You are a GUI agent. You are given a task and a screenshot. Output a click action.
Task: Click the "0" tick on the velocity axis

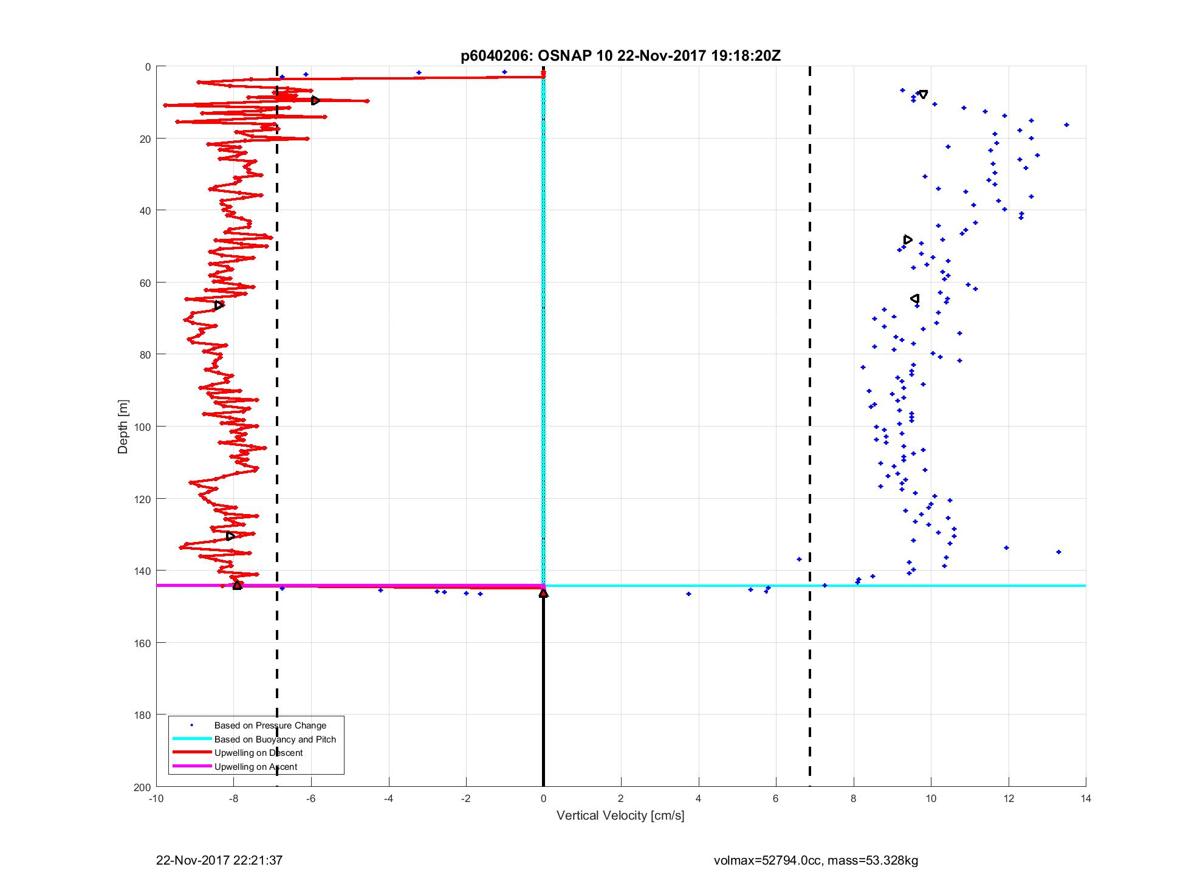[543, 799]
